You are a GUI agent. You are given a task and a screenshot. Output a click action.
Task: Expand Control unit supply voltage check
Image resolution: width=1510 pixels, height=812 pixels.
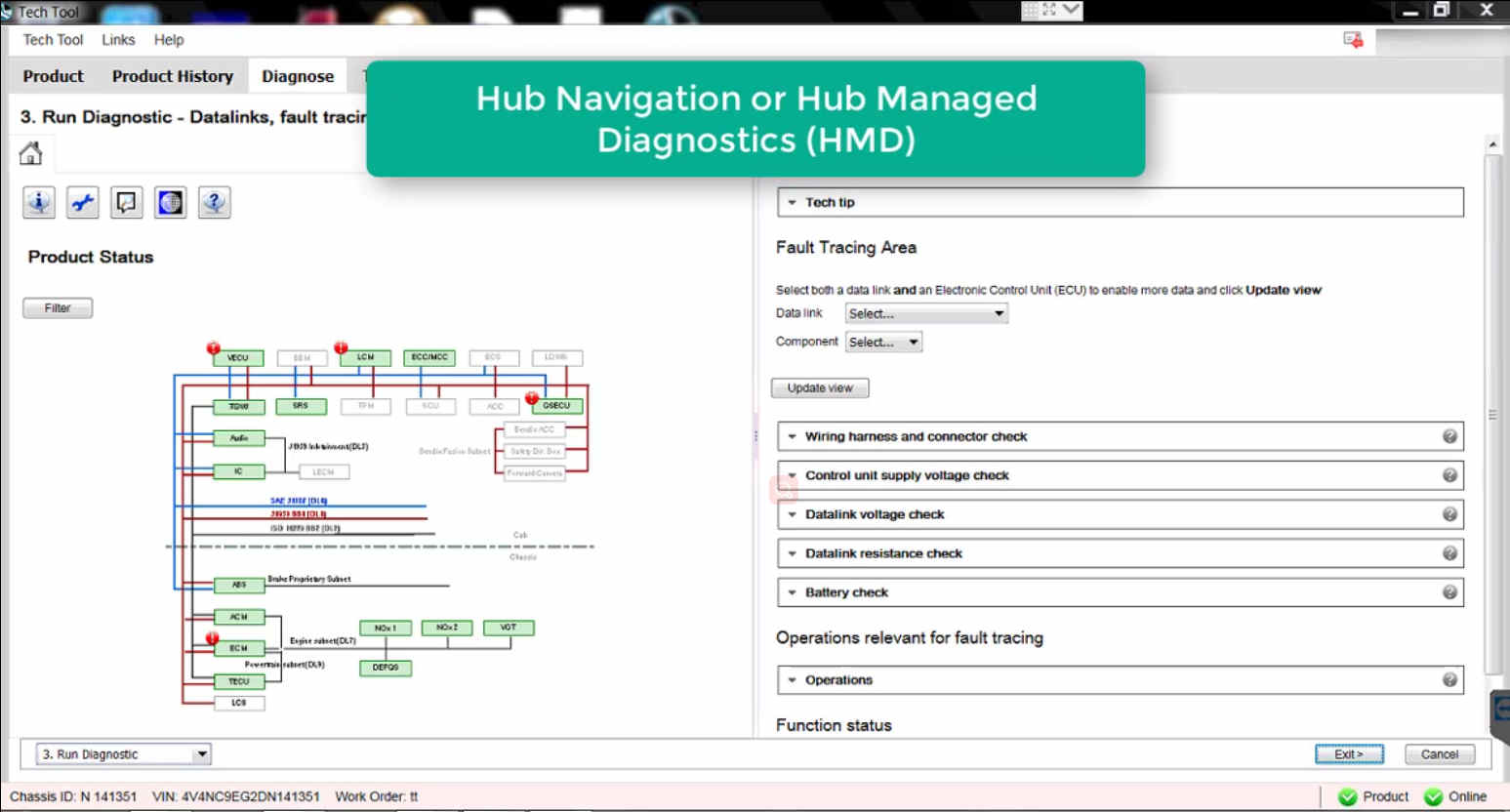point(1121,475)
